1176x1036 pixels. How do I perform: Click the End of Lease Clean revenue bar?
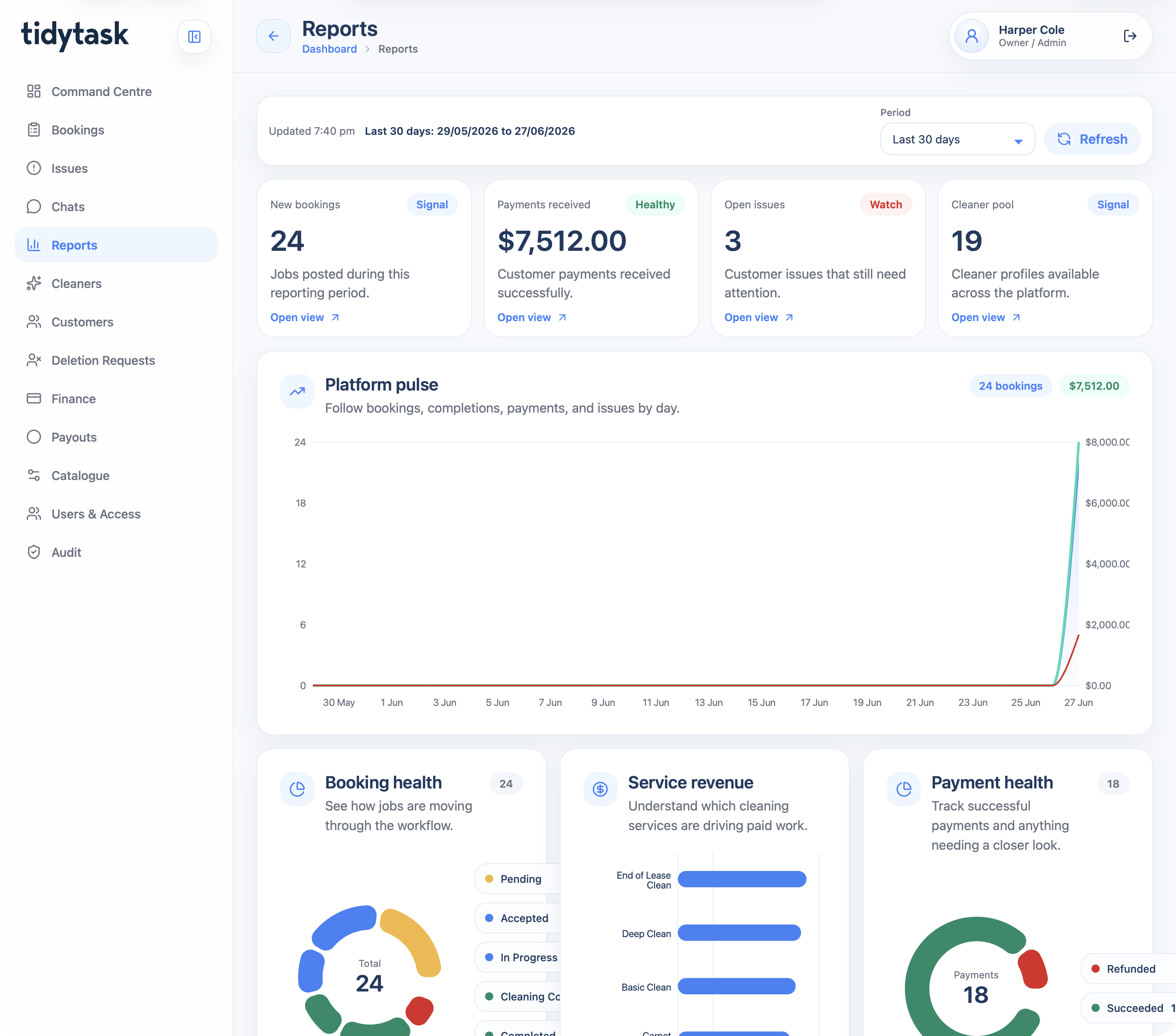[x=742, y=879]
